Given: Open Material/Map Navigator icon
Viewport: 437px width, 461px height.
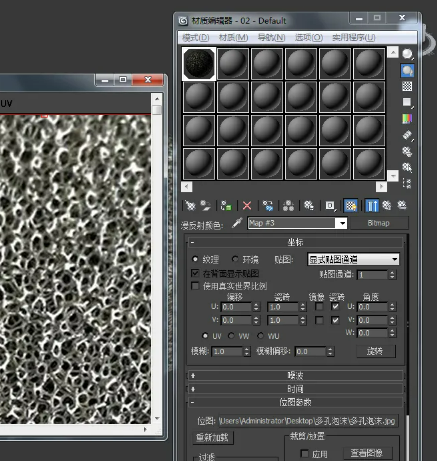Looking at the screenshot, I should pos(407,183).
